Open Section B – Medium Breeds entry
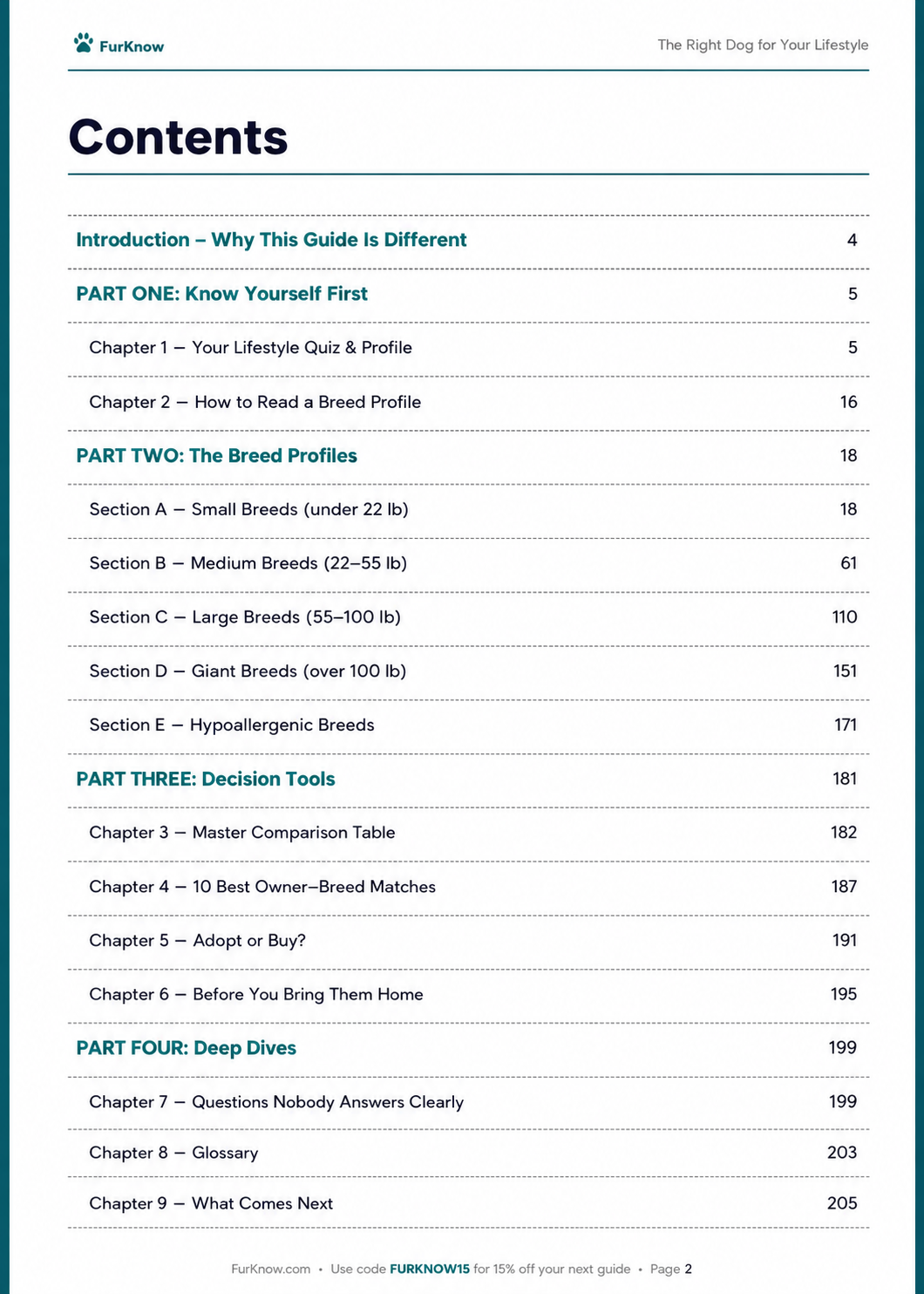Image resolution: width=924 pixels, height=1294 pixels. pyautogui.click(x=468, y=564)
